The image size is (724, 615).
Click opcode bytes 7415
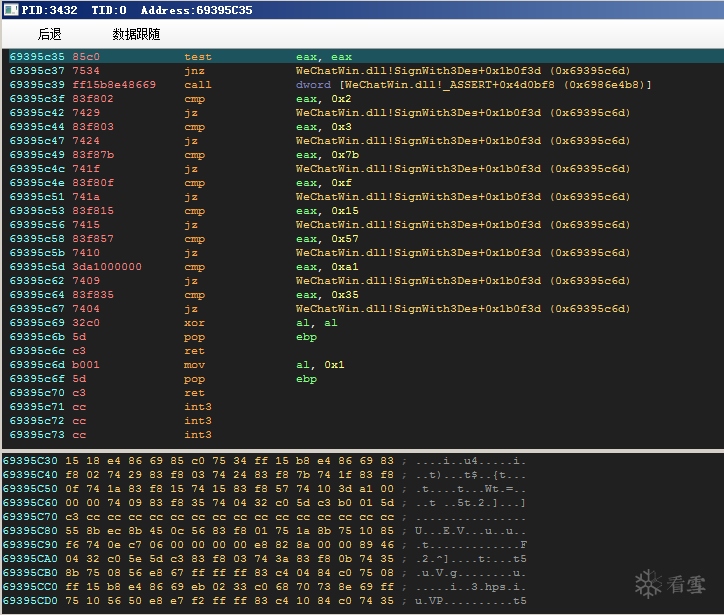(86, 225)
